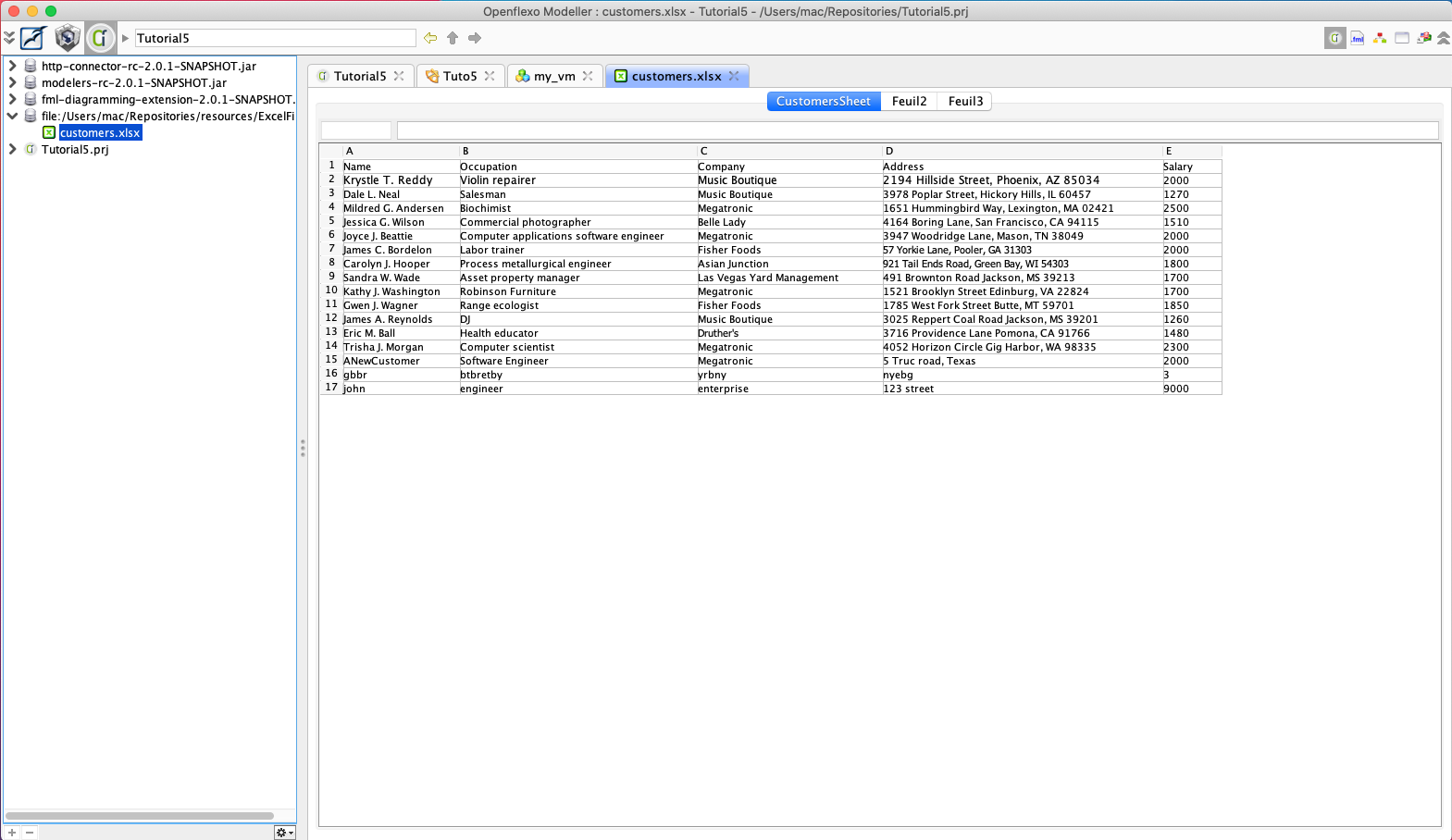
Task: Open the hierarchy diagram perspective icon
Action: pos(1380,38)
